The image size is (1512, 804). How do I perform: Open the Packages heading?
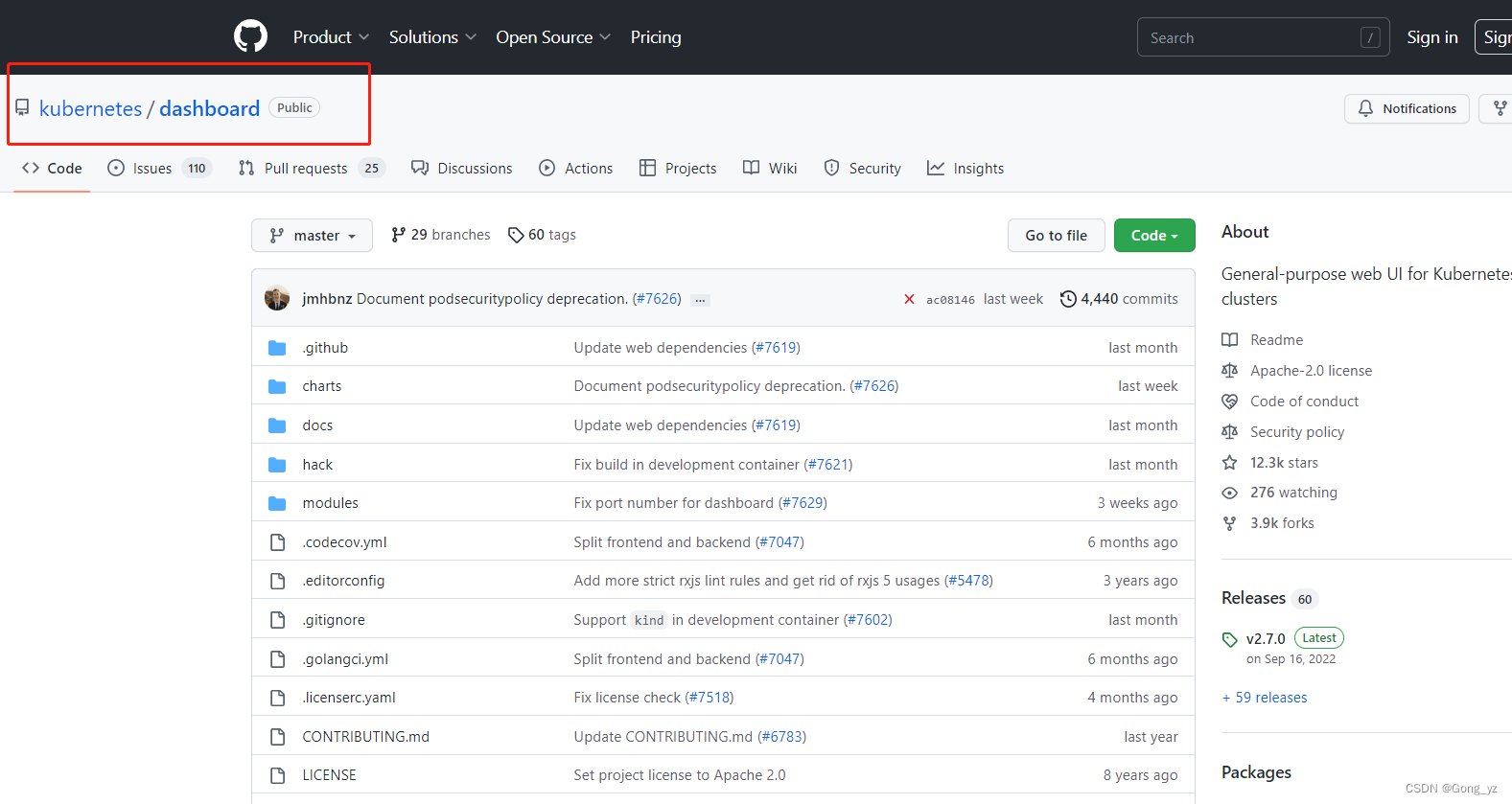point(1256,772)
